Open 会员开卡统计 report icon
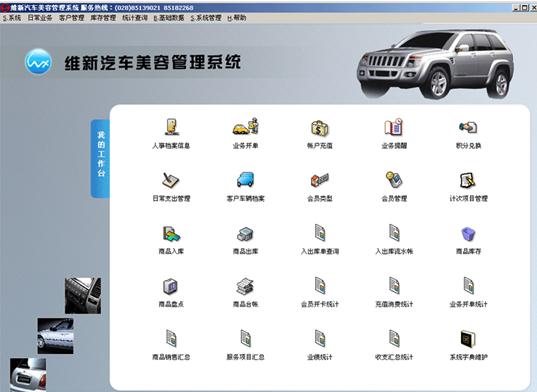The width and height of the screenshot is (537, 392). point(320,286)
